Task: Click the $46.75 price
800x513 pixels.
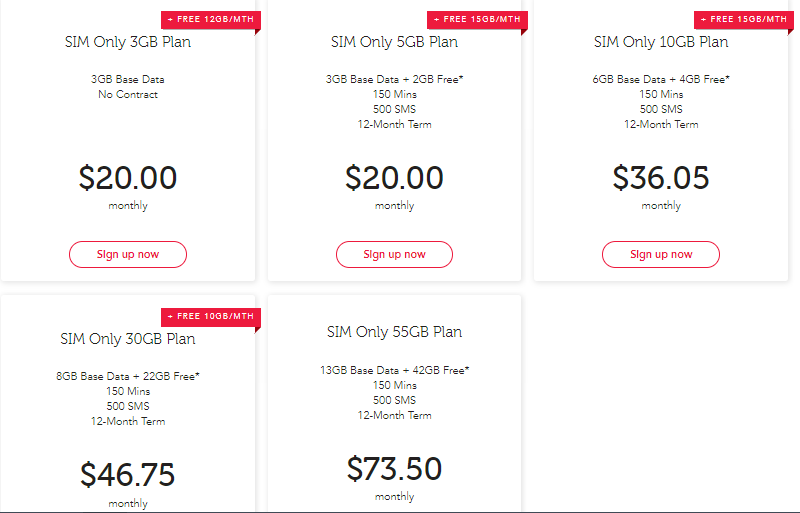Action: [128, 474]
